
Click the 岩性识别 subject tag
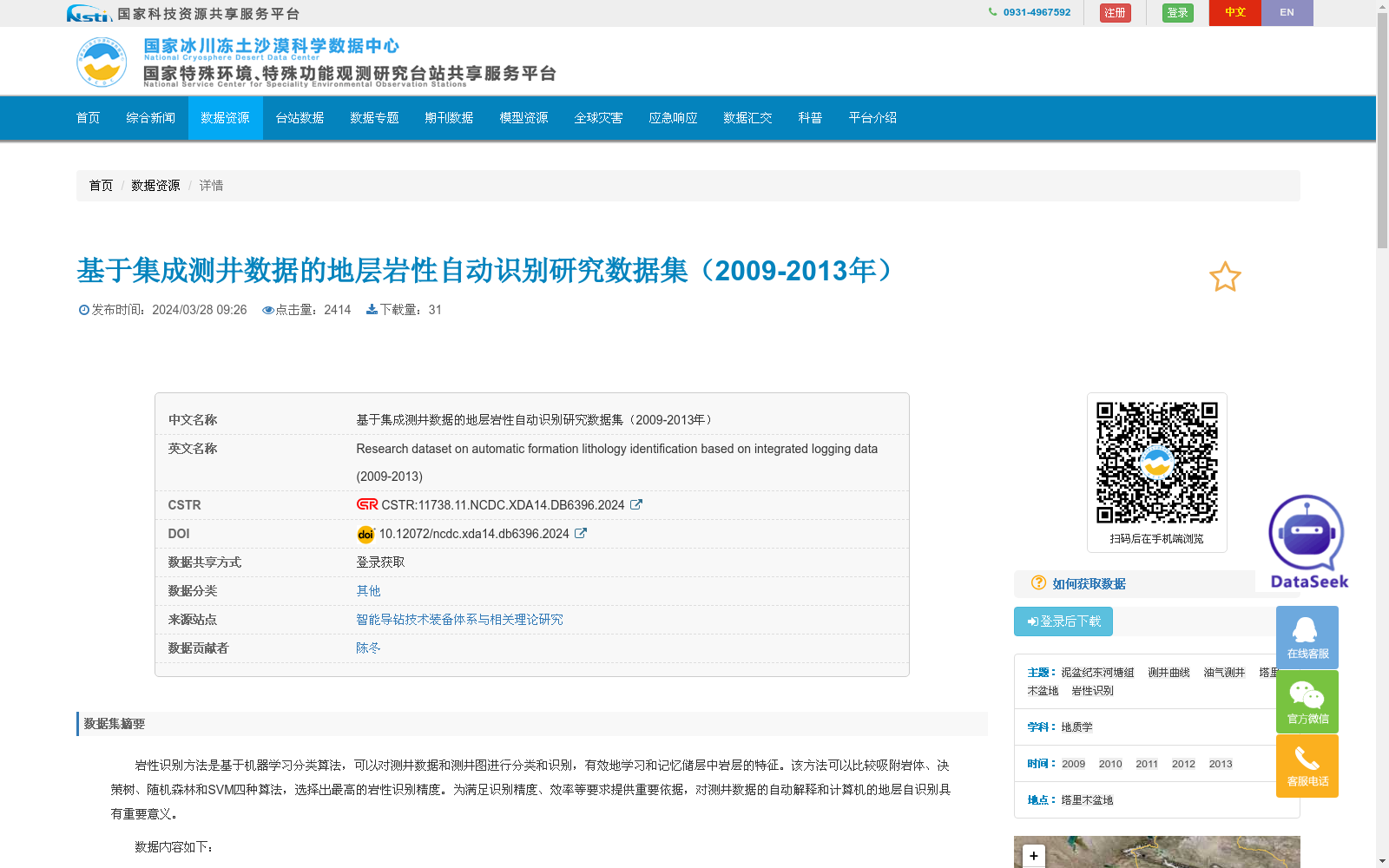click(x=1092, y=691)
